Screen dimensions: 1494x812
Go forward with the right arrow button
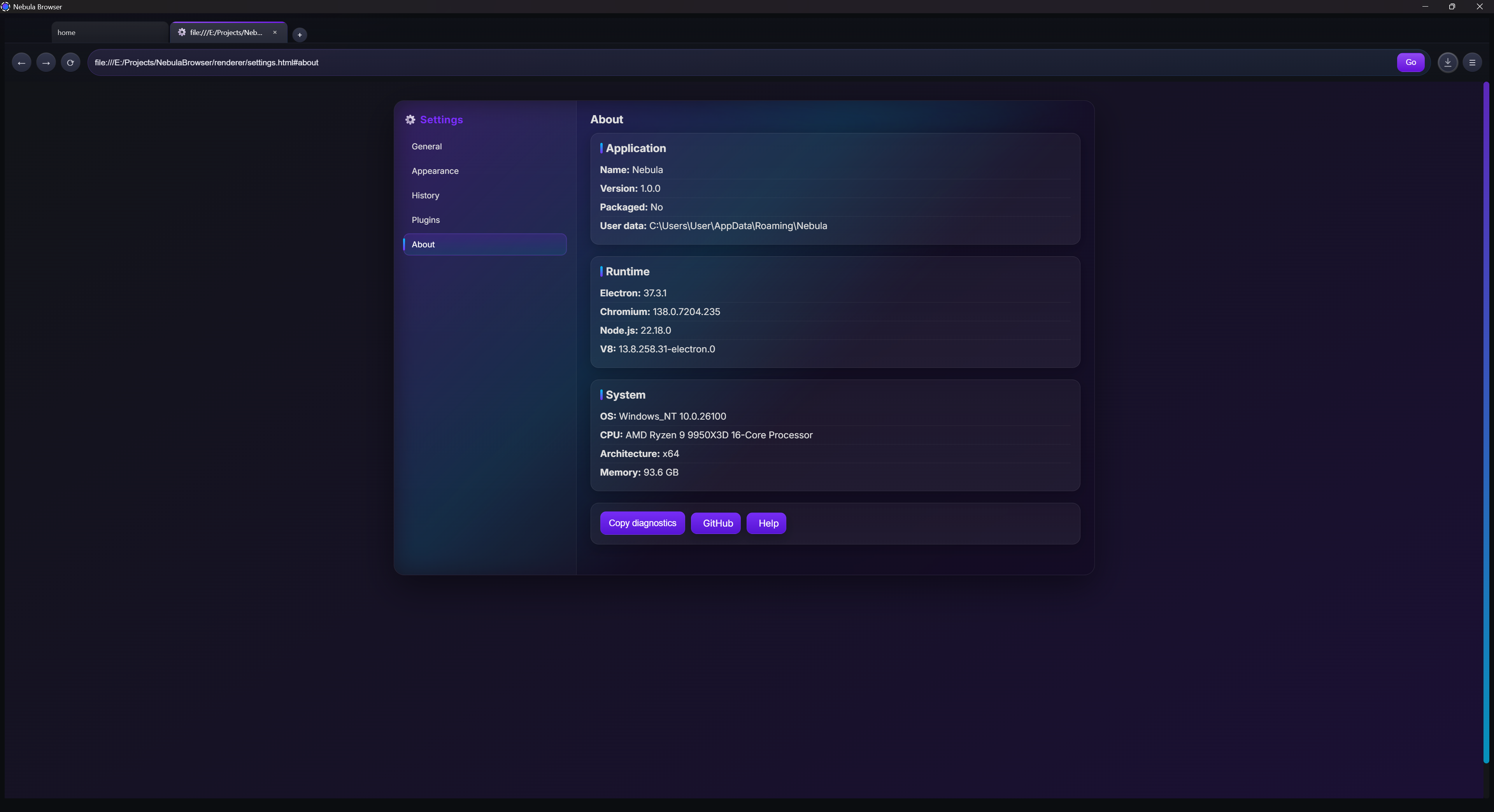coord(46,63)
